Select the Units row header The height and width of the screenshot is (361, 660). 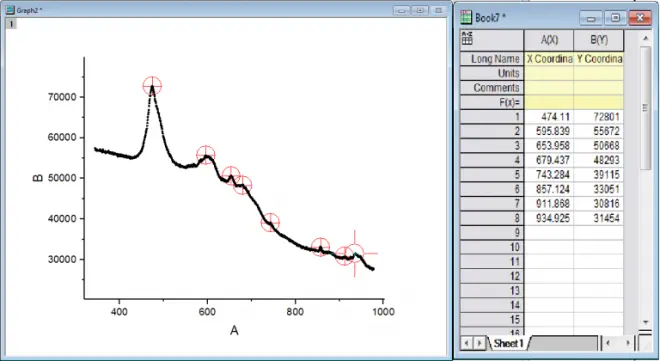492,73
